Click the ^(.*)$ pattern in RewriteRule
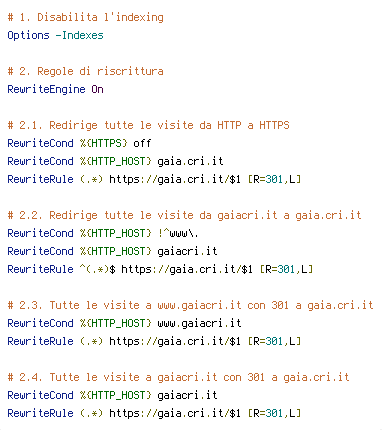Screen dimensions: 382x430 point(97,269)
